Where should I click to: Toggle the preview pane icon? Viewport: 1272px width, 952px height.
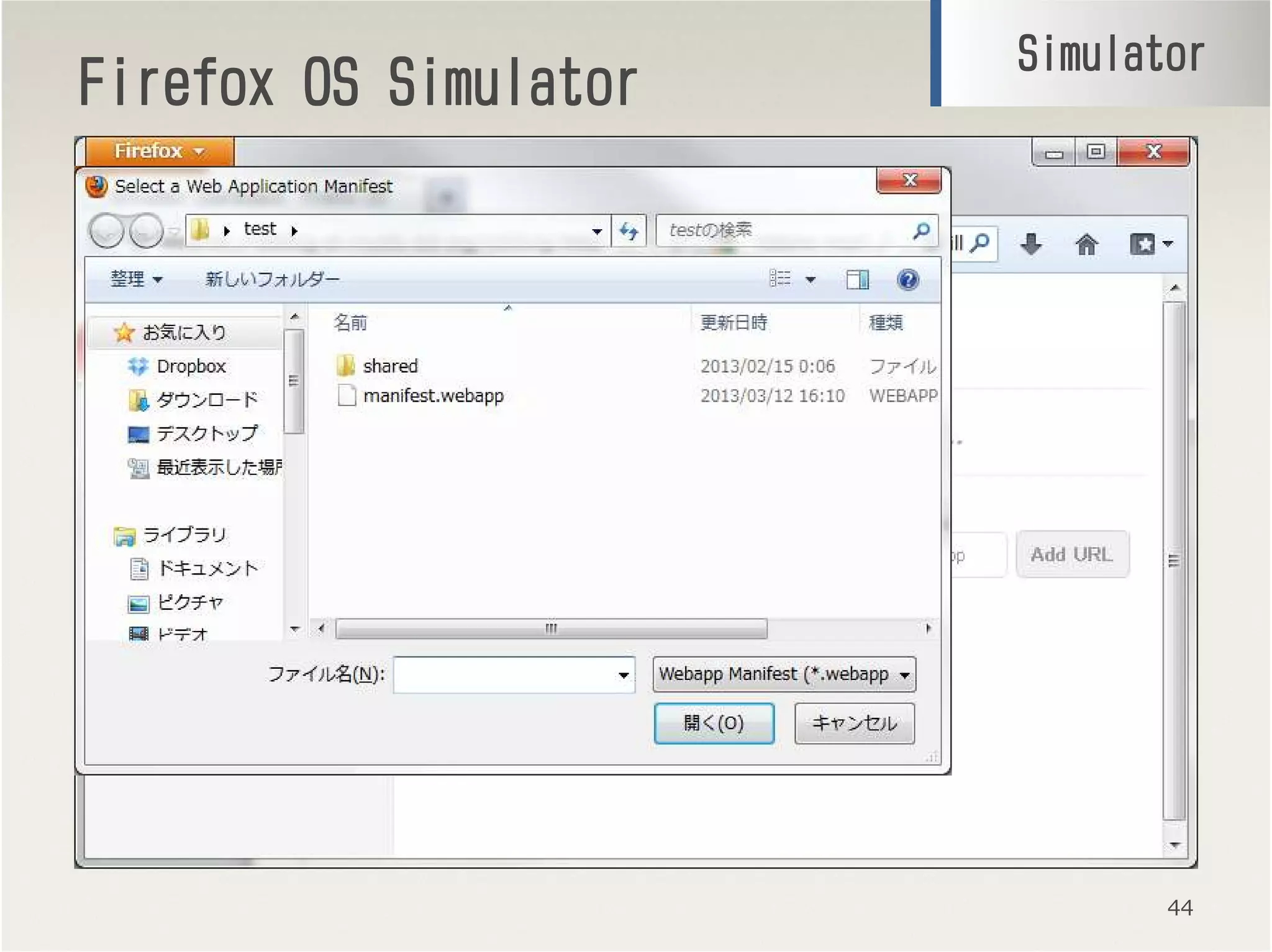858,279
